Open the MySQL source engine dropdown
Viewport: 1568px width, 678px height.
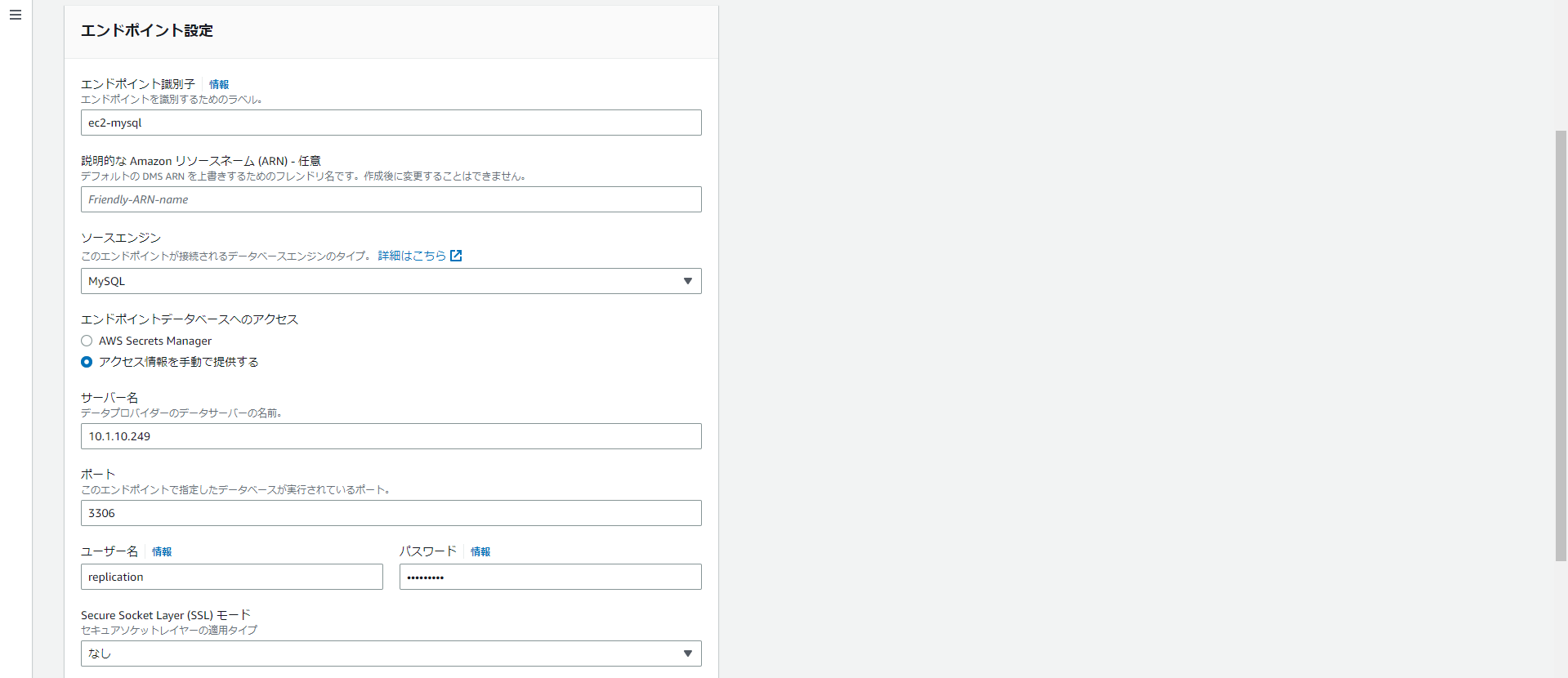click(x=391, y=281)
